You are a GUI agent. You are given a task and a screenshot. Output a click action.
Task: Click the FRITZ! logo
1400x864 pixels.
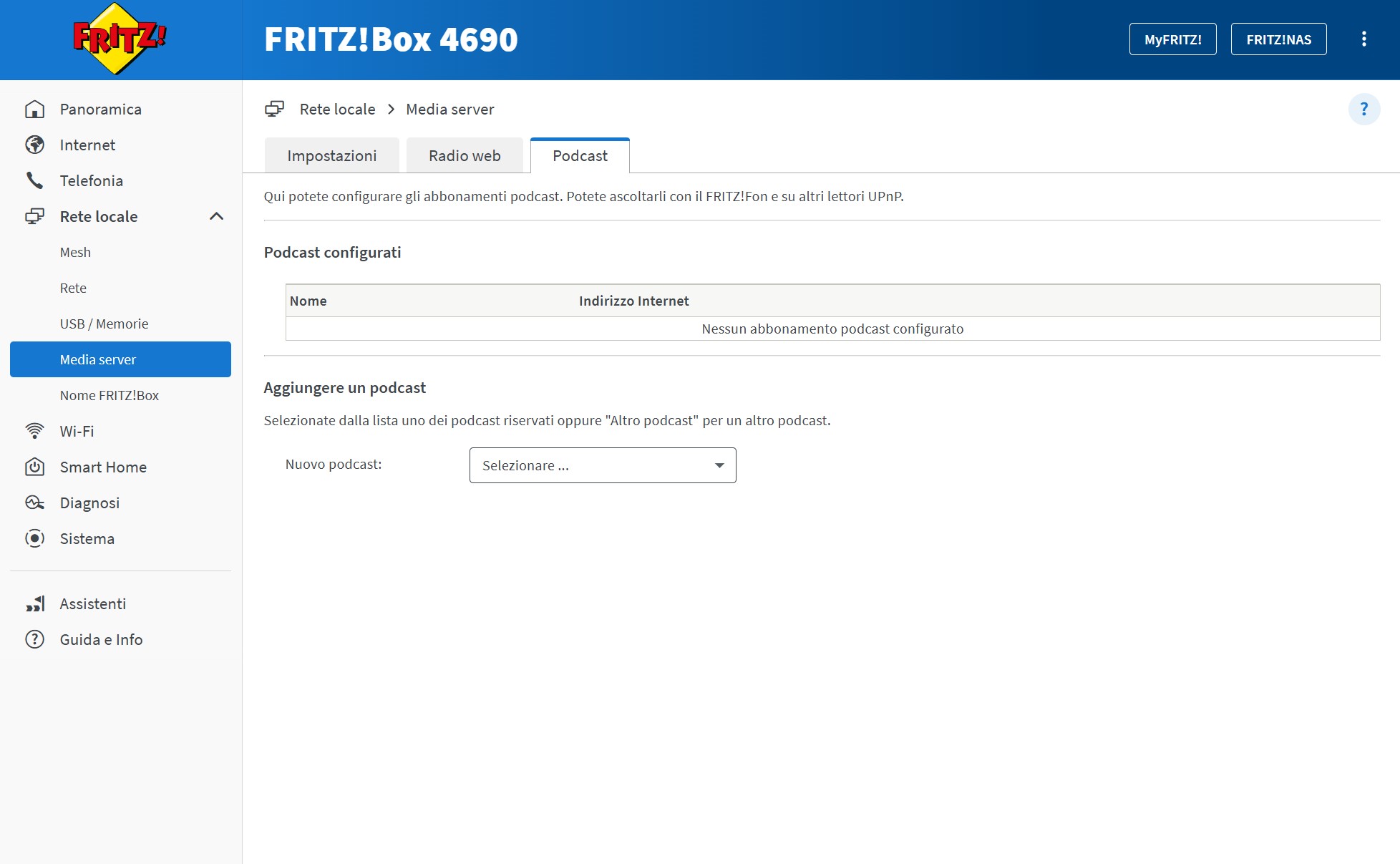(120, 39)
